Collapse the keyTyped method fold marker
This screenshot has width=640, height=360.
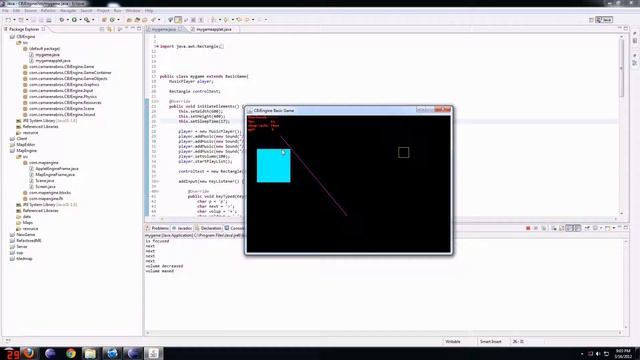click(158, 191)
